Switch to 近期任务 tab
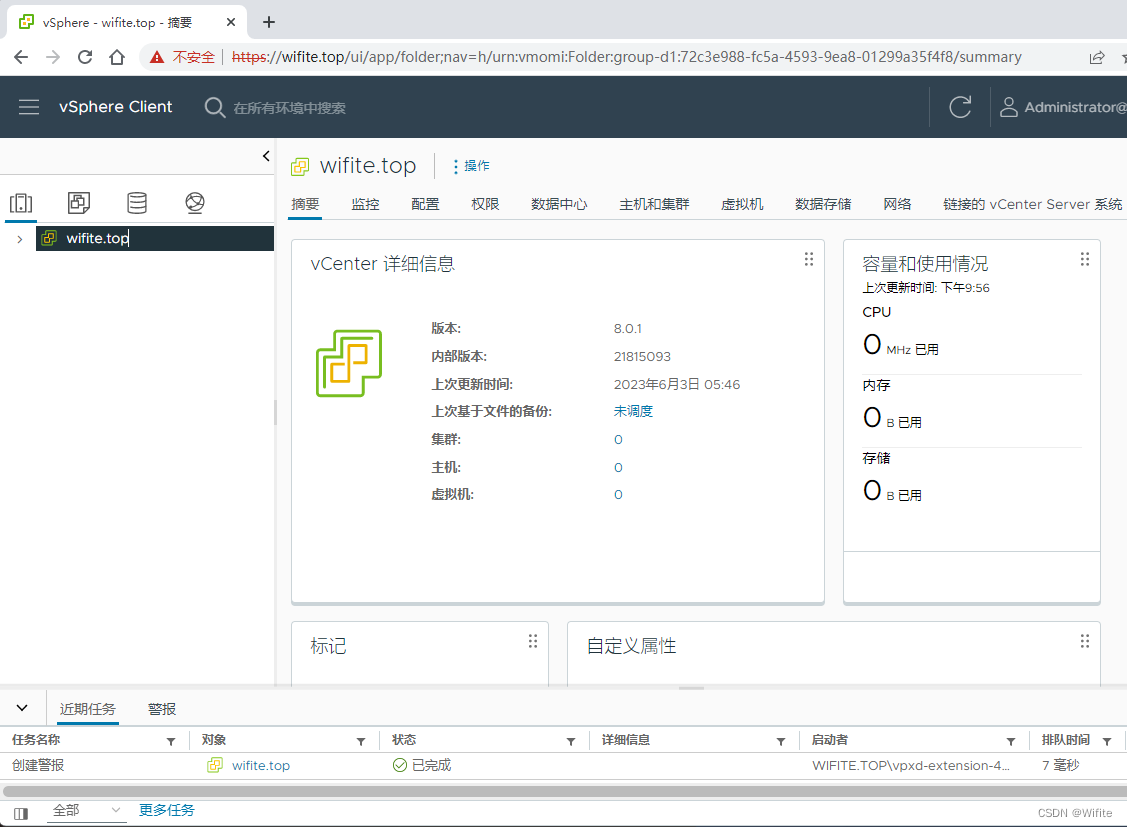The height and width of the screenshot is (827, 1127). [x=88, y=709]
